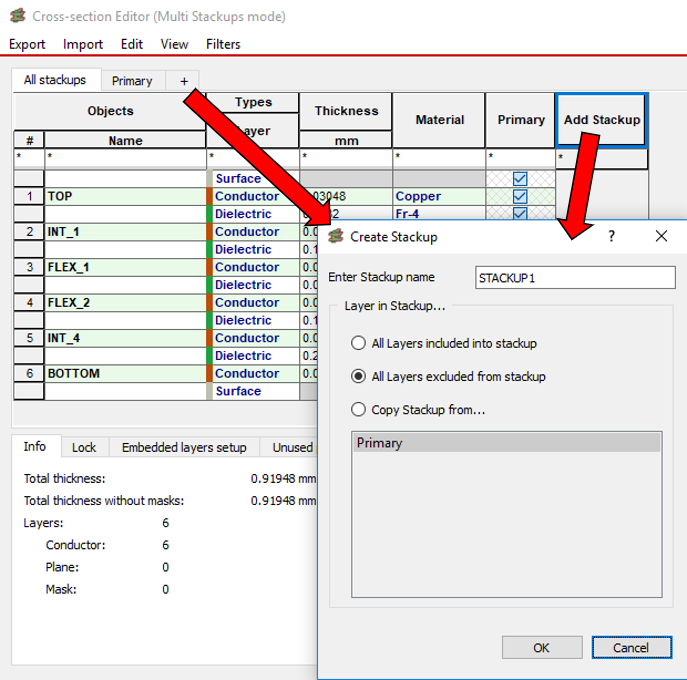
Task: Click the Fr-4 material cell
Action: [x=439, y=213]
